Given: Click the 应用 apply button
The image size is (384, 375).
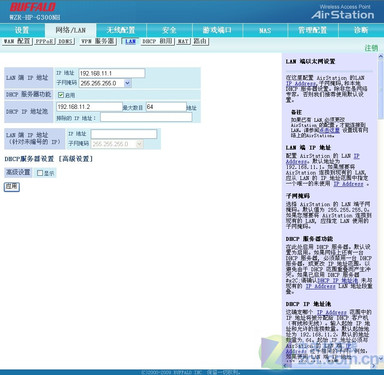Looking at the screenshot, I should point(12,187).
